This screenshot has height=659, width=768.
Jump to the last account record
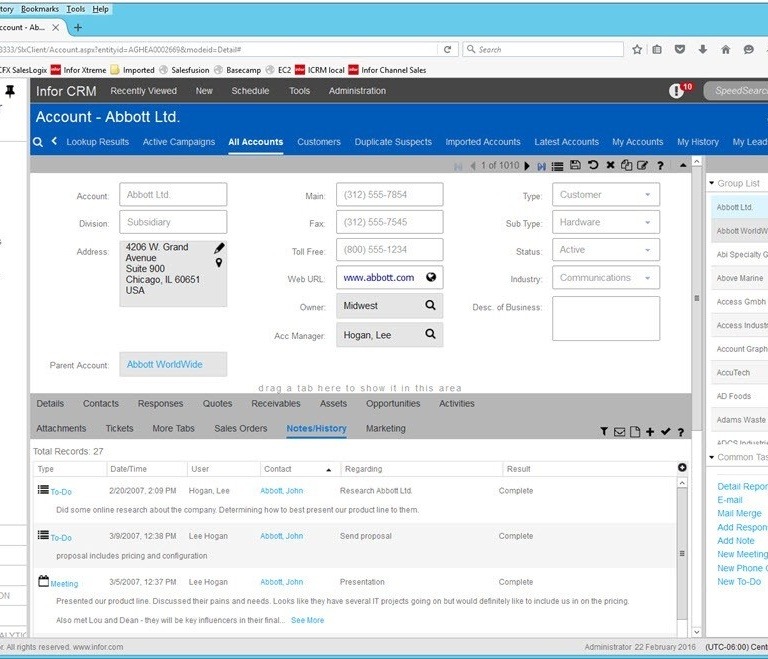[541, 166]
